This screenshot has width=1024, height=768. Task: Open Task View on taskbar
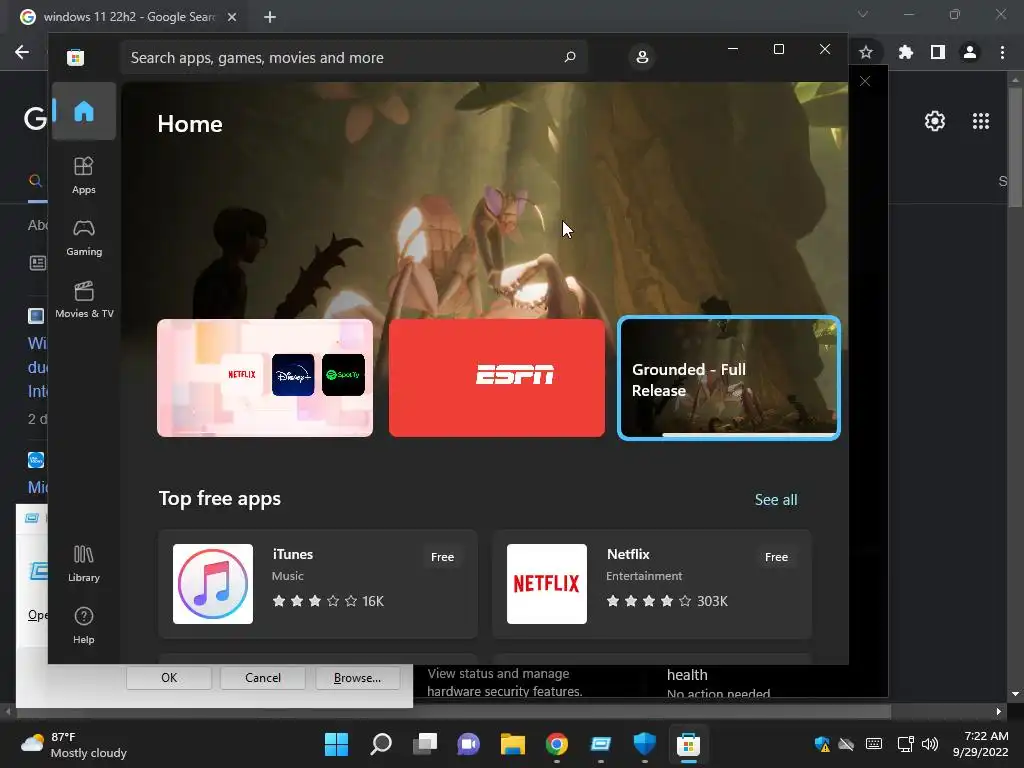pyautogui.click(x=424, y=744)
